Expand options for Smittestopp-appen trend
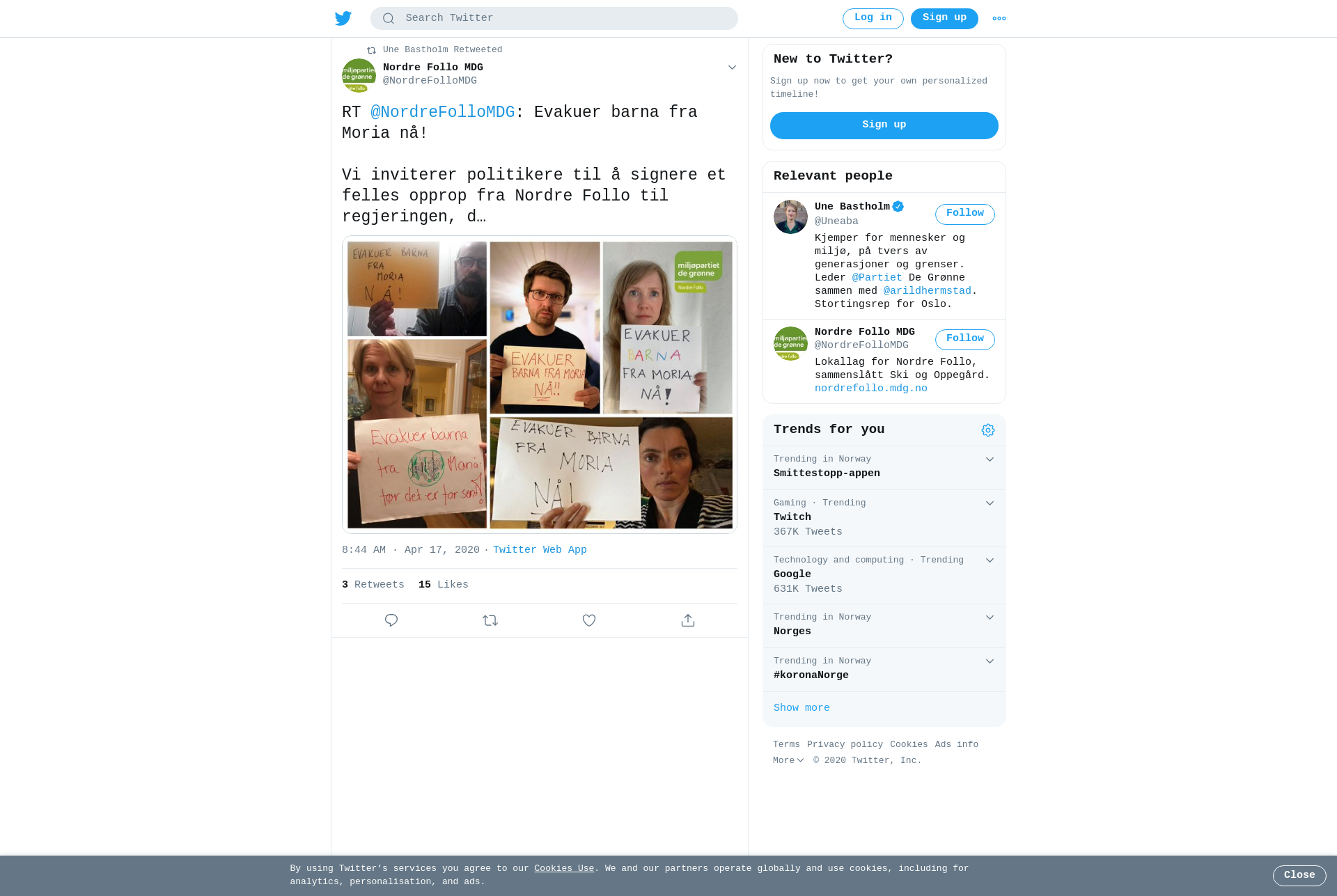This screenshot has height=896, width=1337. click(x=990, y=459)
